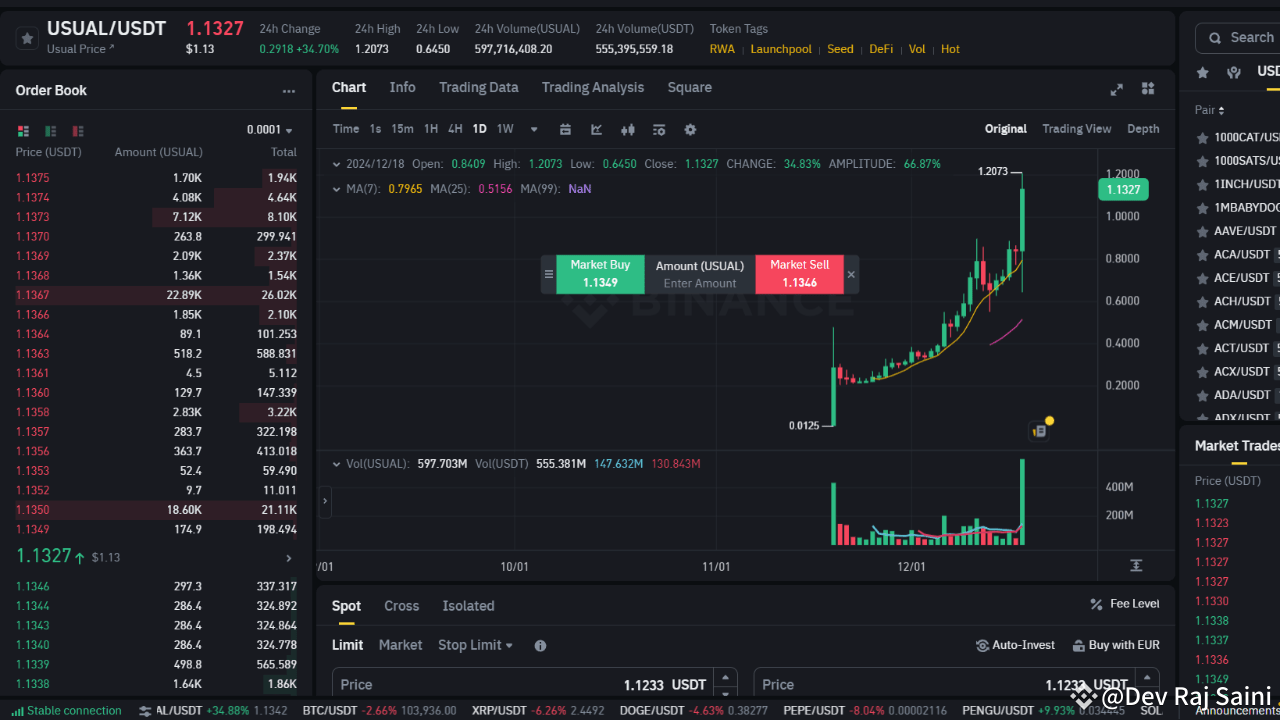1280x720 pixels.
Task: Click the calendar jump-to-date chart icon
Action: point(567,129)
